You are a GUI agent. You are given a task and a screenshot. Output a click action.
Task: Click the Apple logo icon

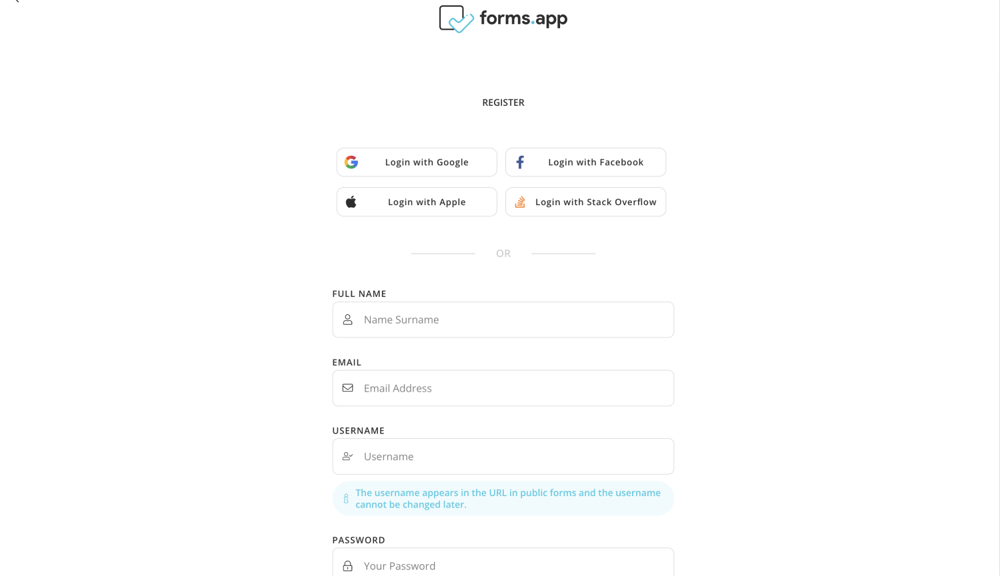[x=351, y=201]
